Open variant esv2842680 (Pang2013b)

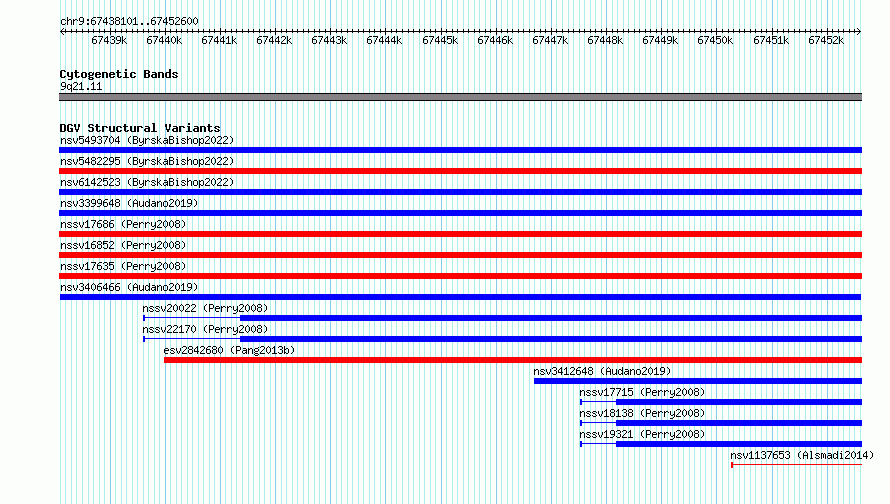(x=229, y=350)
